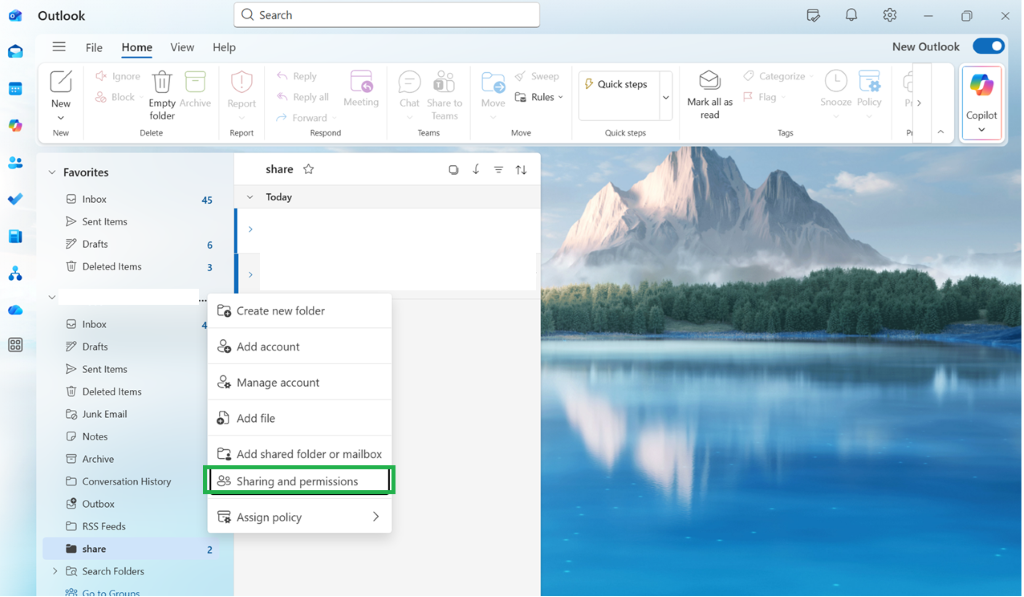Choose Manage account menu entry

tap(300, 383)
